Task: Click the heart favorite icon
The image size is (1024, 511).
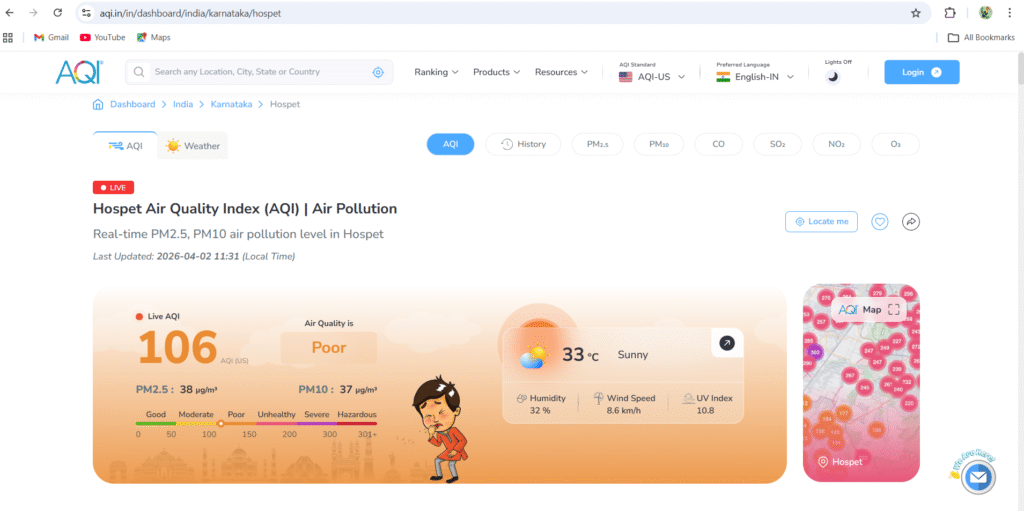Action: point(879,222)
